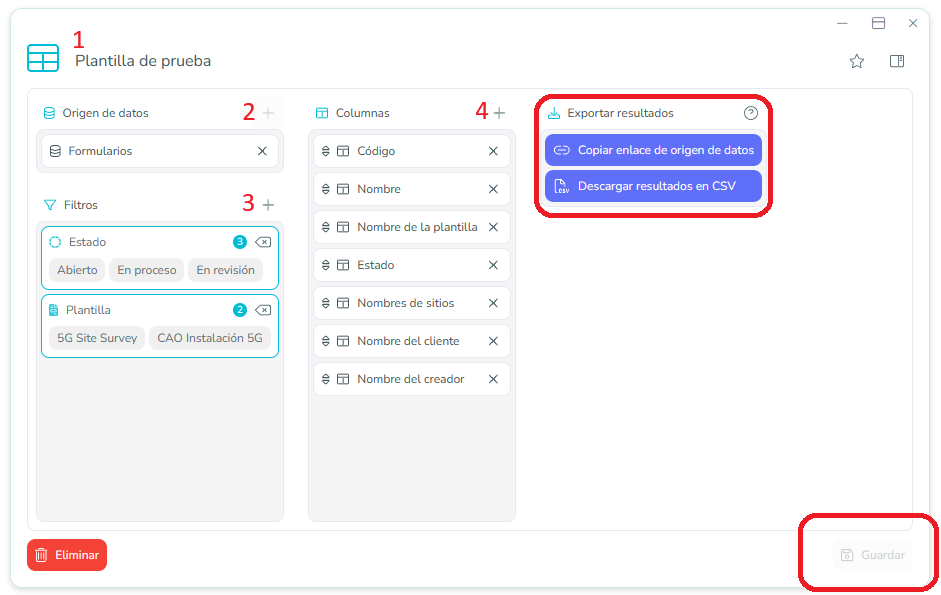This screenshot has height=595, width=941.
Task: Select the En proceso status chip
Action: [146, 270]
